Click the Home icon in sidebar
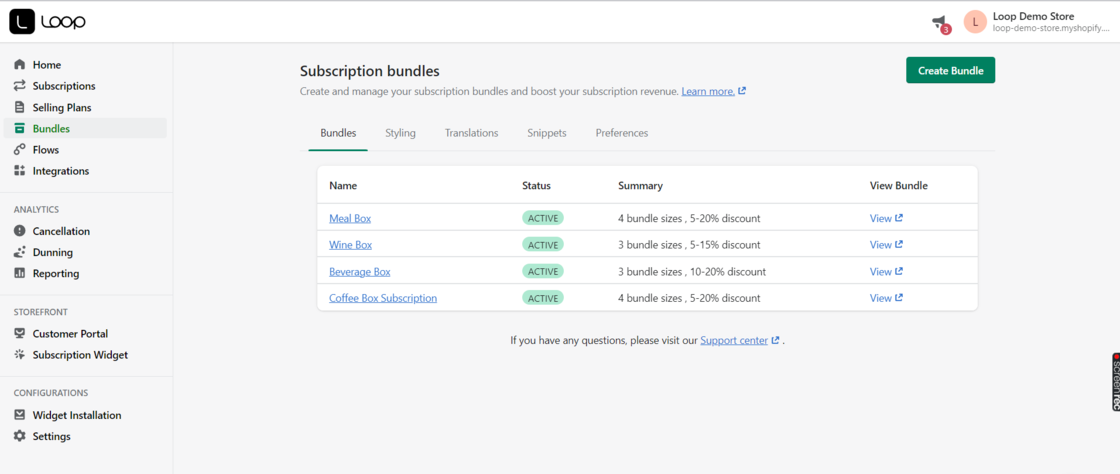Screen dimensions: 1120x474 [x=20, y=65]
